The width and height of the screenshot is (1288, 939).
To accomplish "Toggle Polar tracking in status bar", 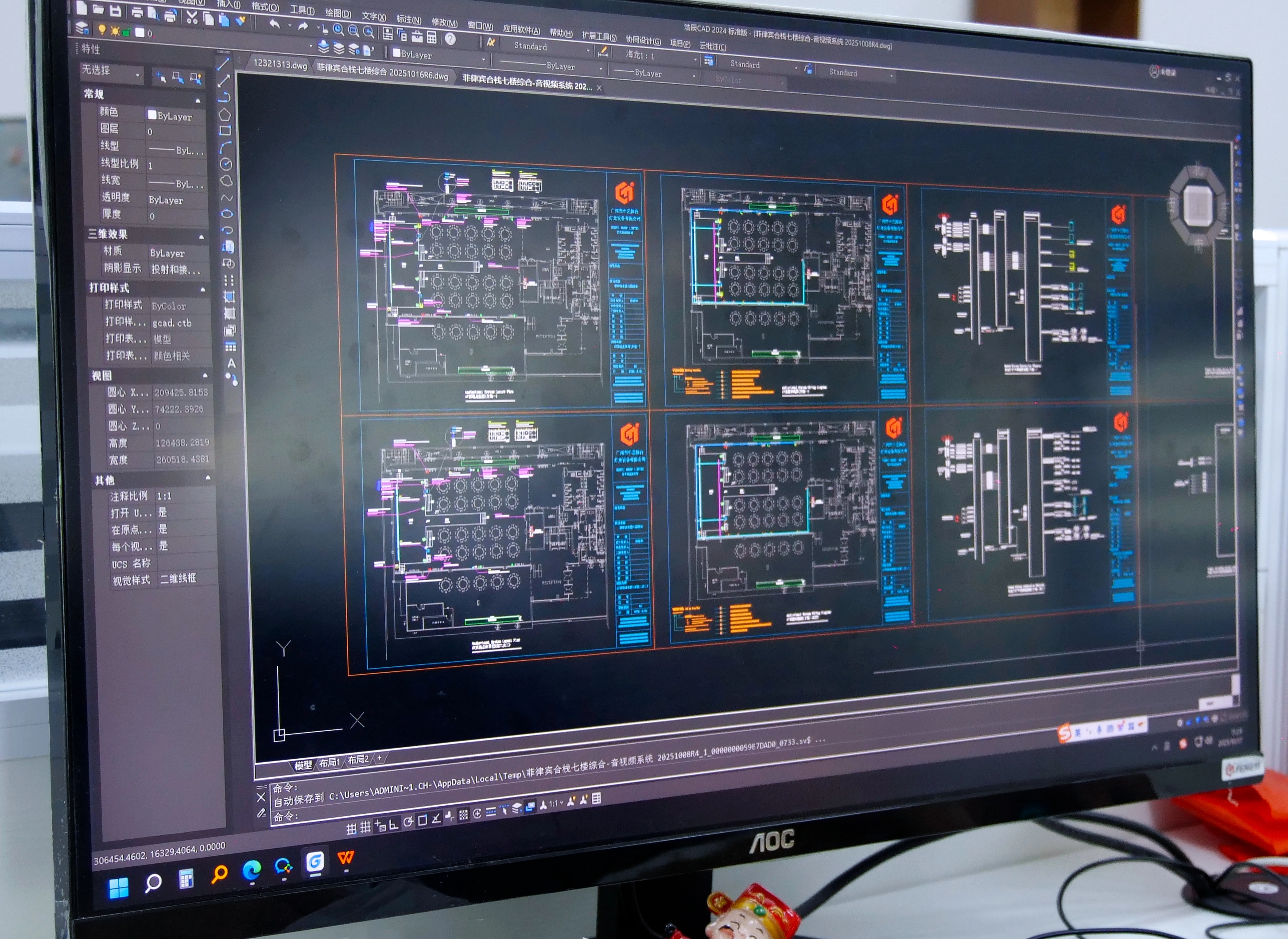I will [408, 822].
